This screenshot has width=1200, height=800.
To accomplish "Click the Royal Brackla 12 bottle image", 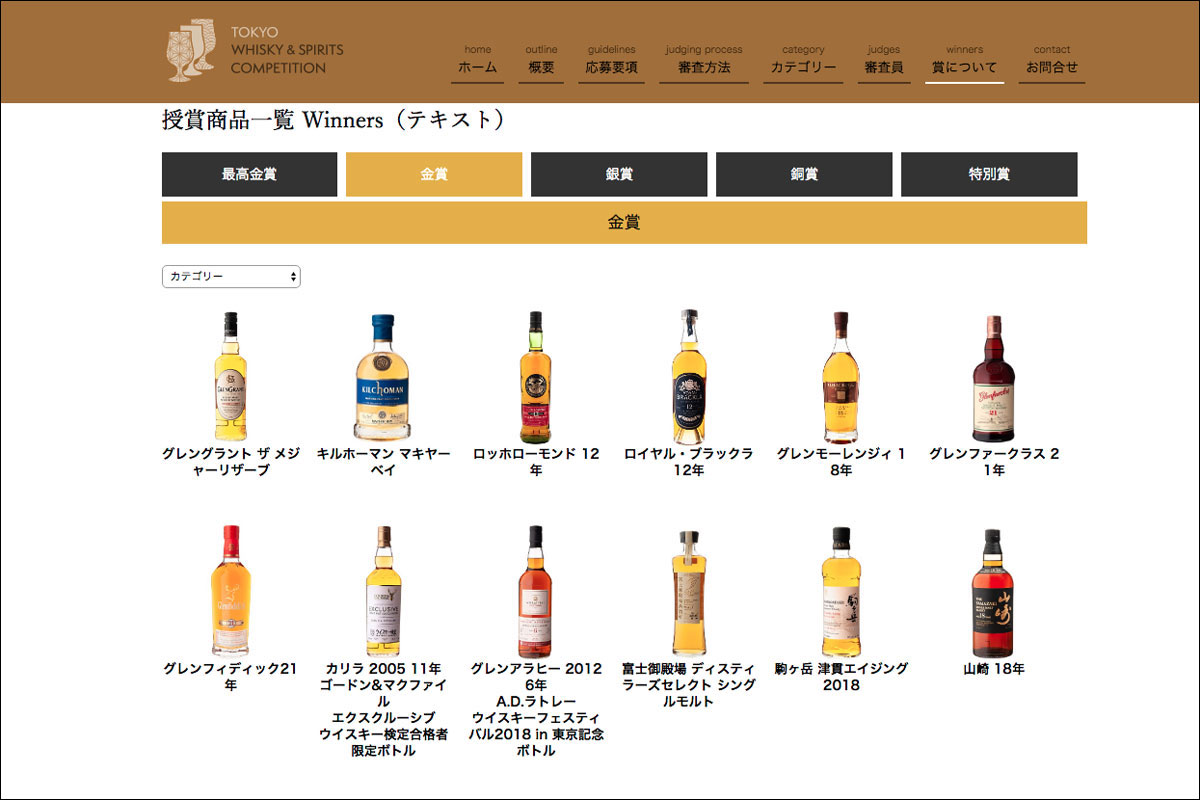I will click(x=689, y=376).
